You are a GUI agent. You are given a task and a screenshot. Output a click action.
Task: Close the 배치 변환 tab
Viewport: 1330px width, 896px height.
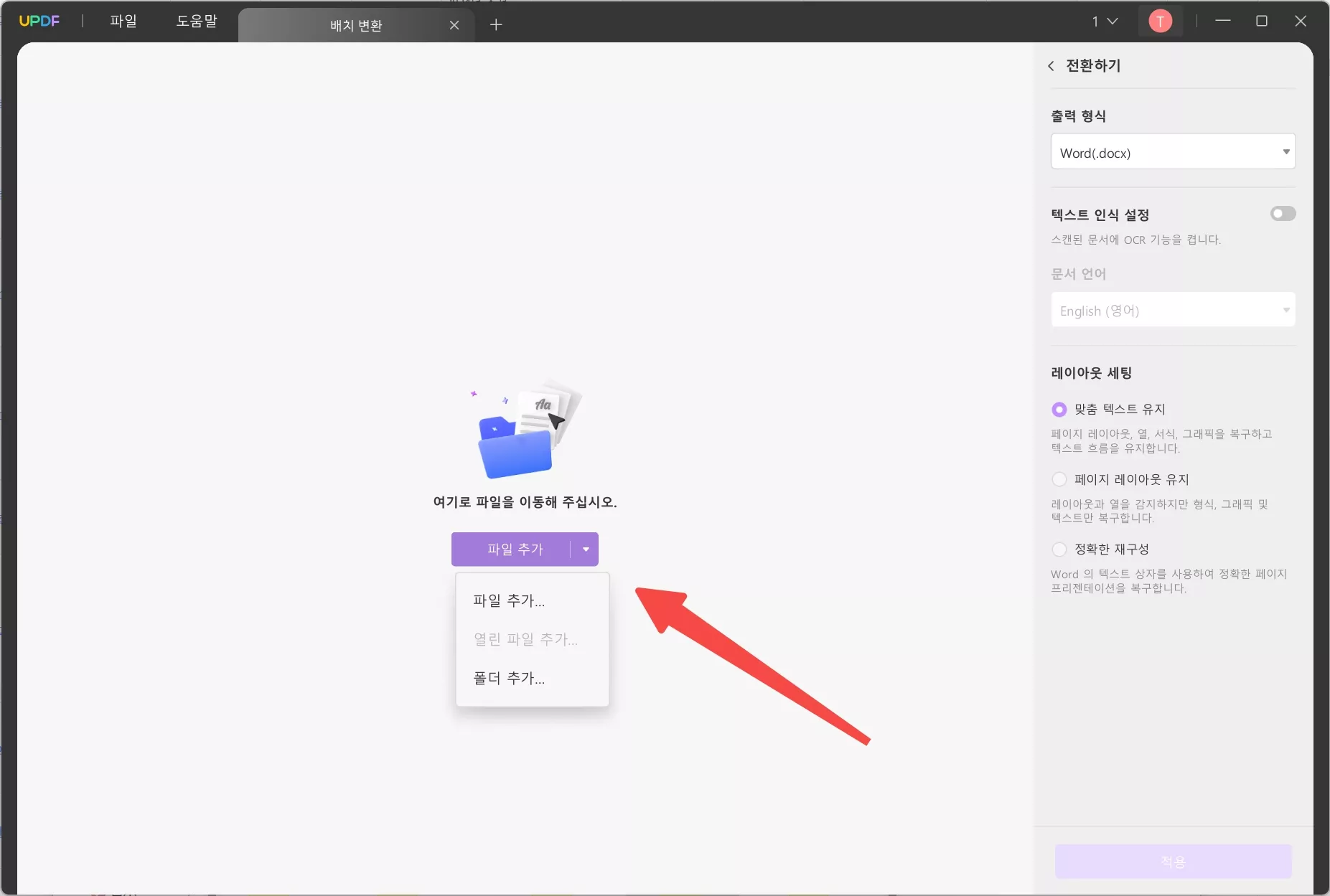[x=454, y=25]
